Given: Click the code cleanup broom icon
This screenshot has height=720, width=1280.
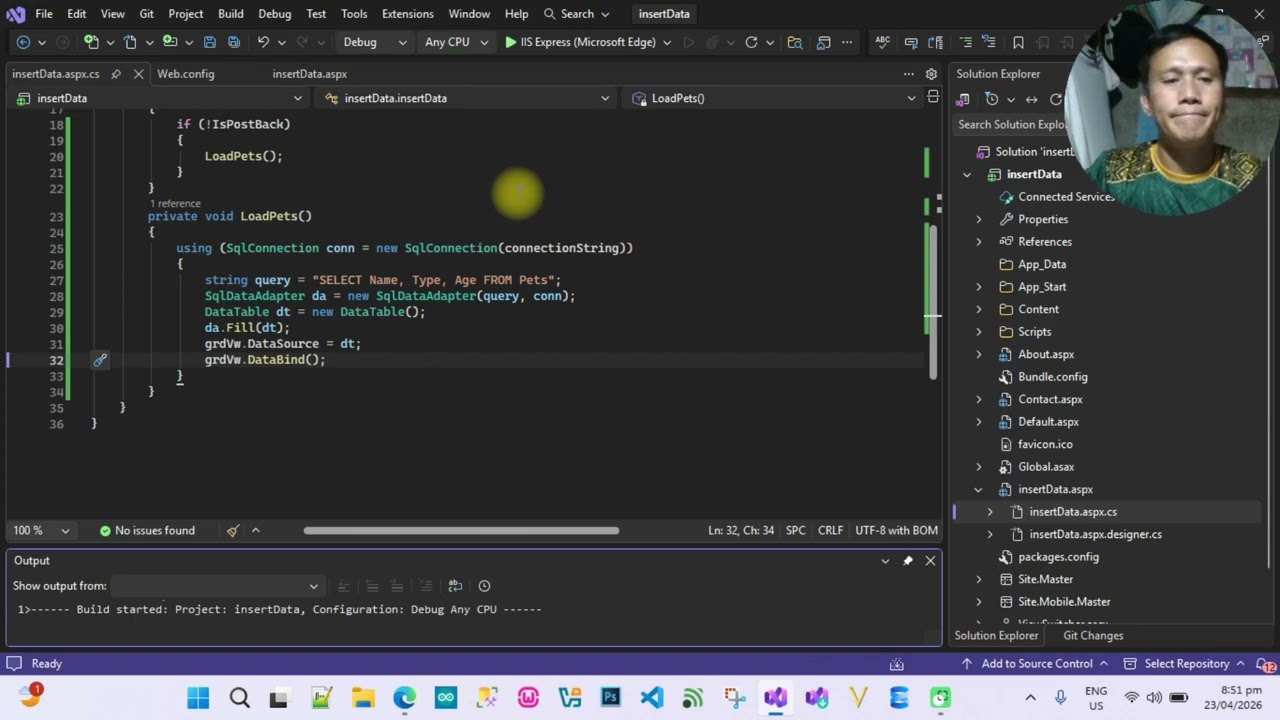Looking at the screenshot, I should click(232, 530).
